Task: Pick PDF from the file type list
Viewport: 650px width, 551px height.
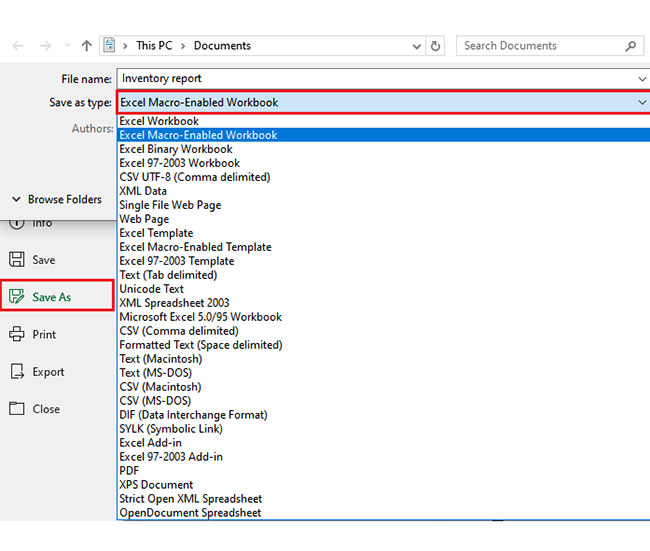Action: 130,471
